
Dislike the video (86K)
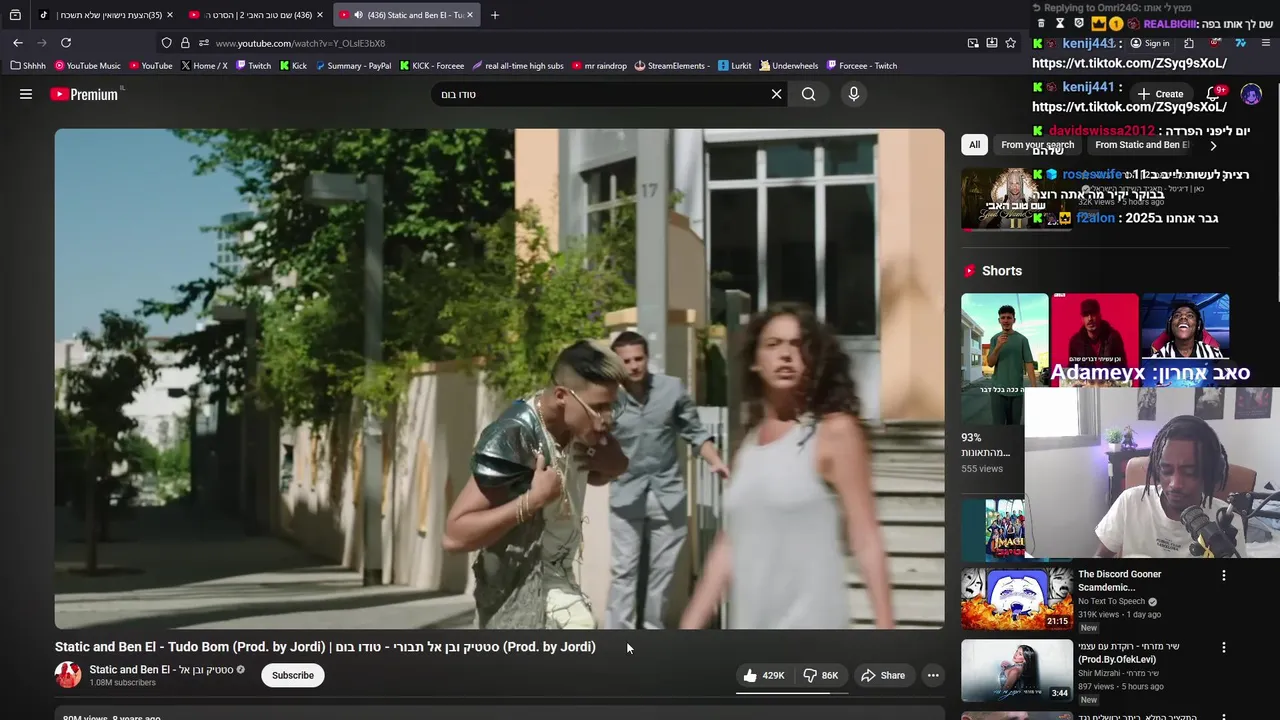(821, 675)
